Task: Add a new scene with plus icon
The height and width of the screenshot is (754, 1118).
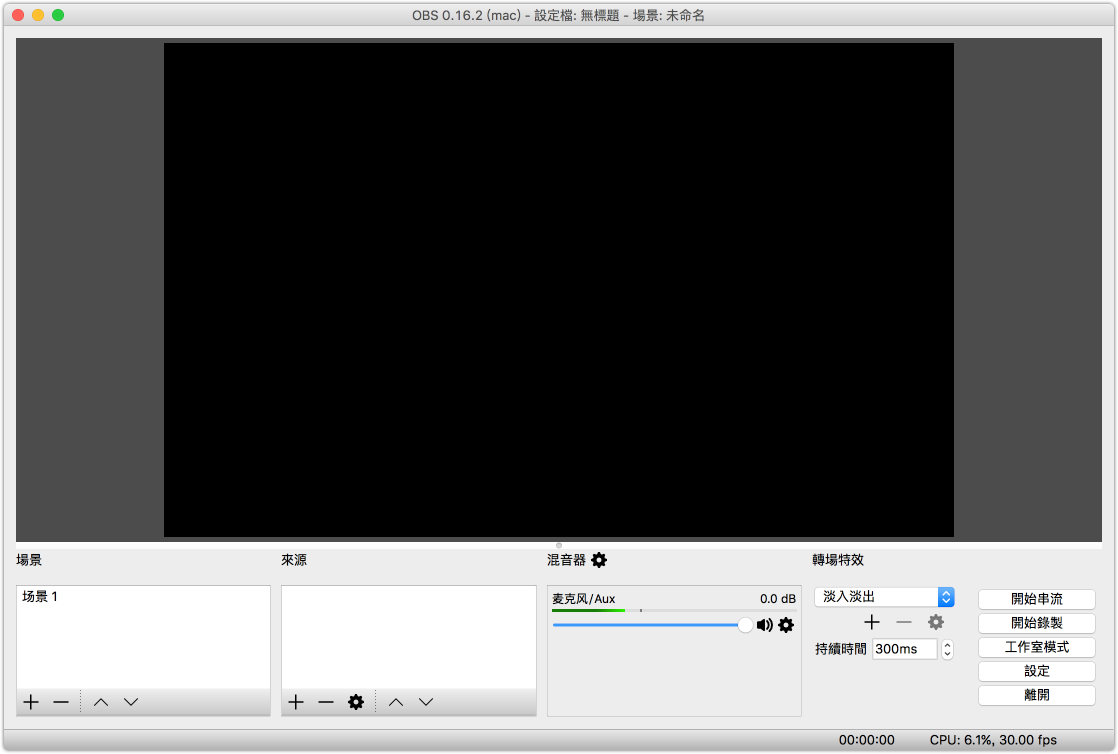Action: (x=31, y=702)
